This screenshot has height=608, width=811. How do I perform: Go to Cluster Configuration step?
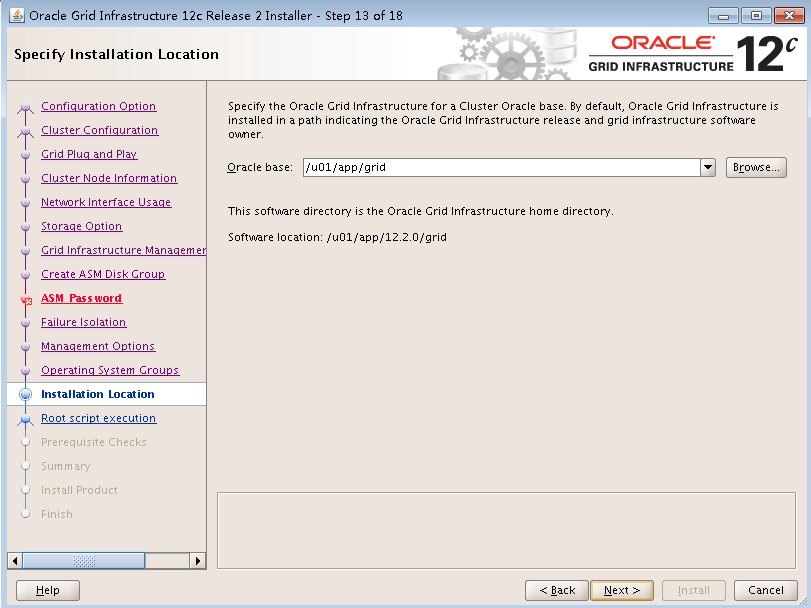click(99, 130)
